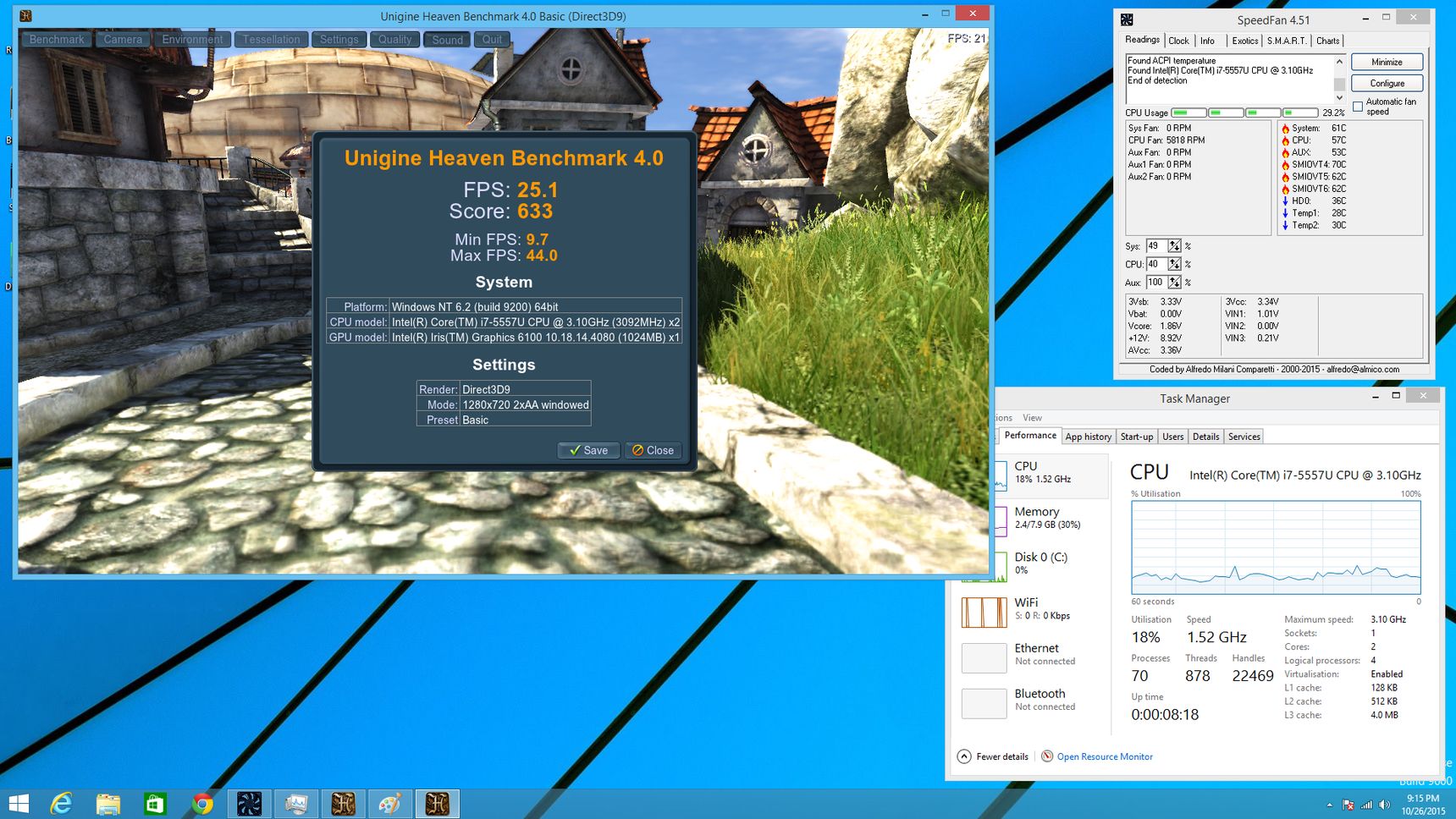
Task: Click the flame icon beside SMIOVT6
Action: pos(1285,189)
